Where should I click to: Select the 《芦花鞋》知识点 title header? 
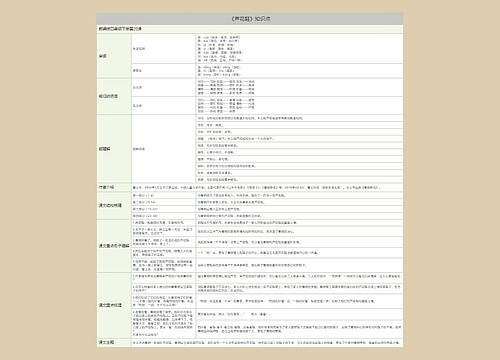pos(250,19)
